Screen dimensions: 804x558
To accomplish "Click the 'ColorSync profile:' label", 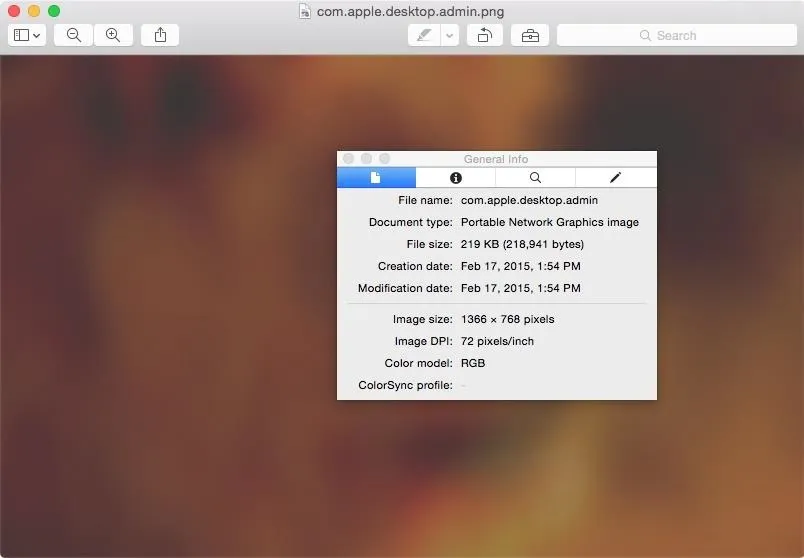I will pyautogui.click(x=405, y=385).
